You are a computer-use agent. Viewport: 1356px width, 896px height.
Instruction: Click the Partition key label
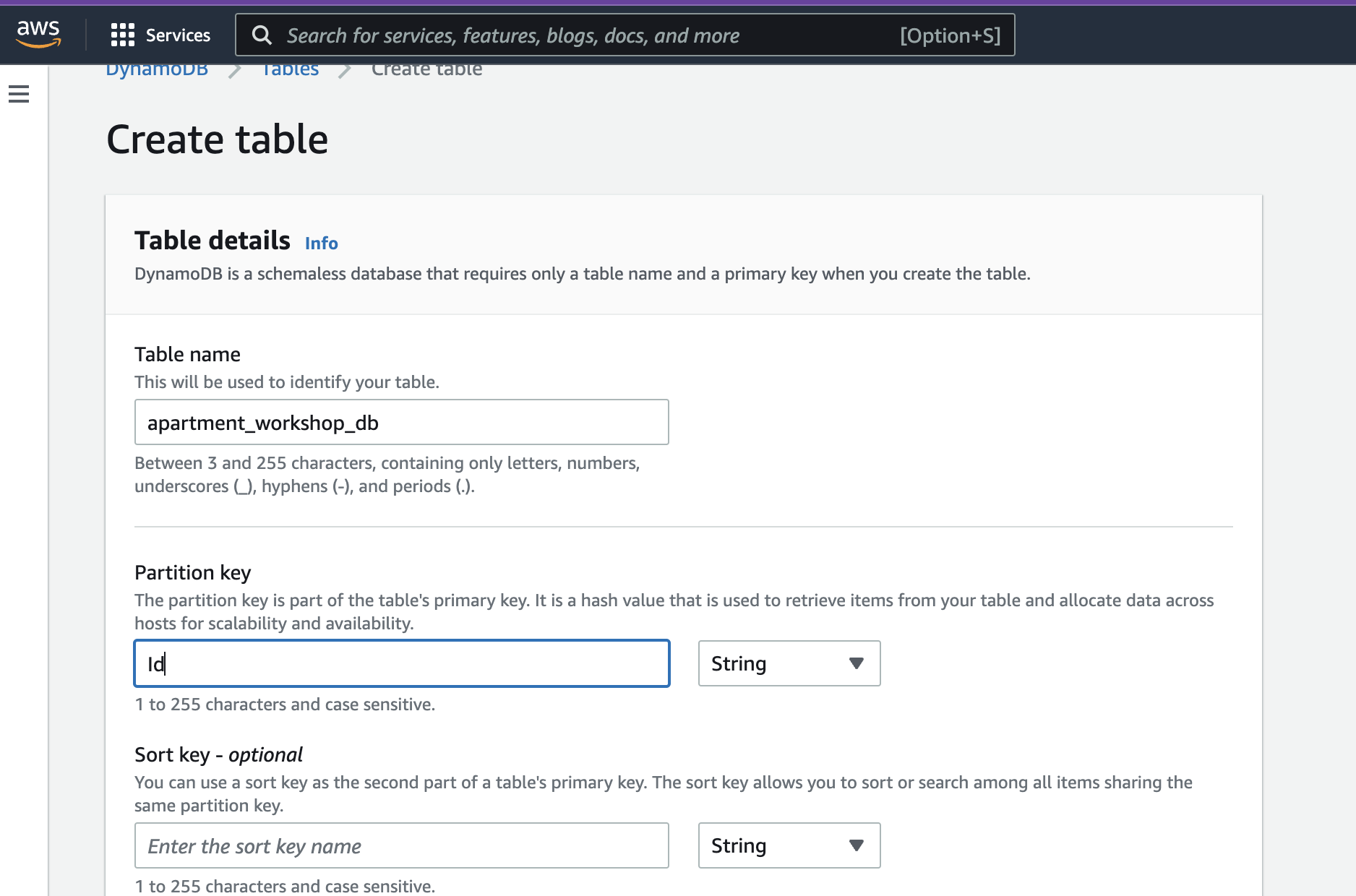[x=193, y=573]
